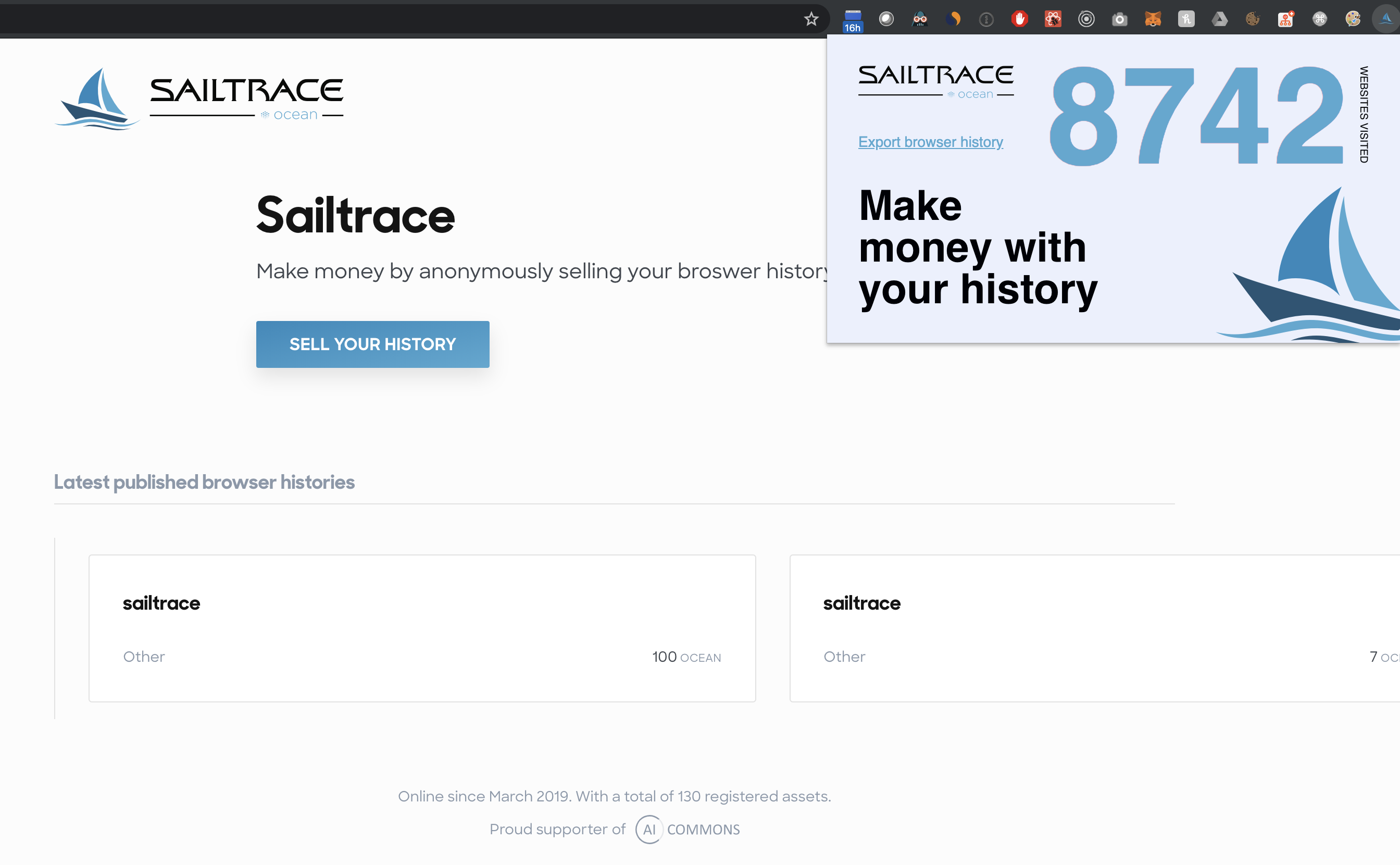Click the Export browser history link
1400x865 pixels.
[930, 142]
